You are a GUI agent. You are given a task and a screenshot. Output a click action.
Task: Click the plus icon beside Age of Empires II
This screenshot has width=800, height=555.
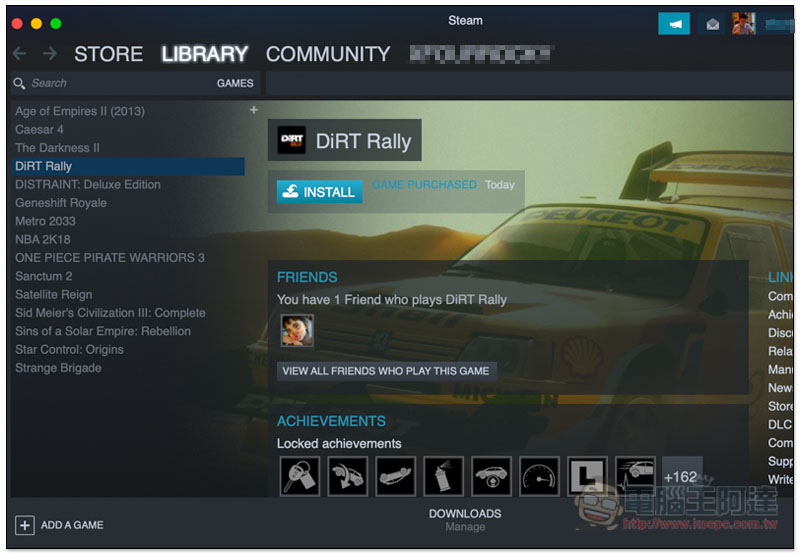[x=254, y=110]
